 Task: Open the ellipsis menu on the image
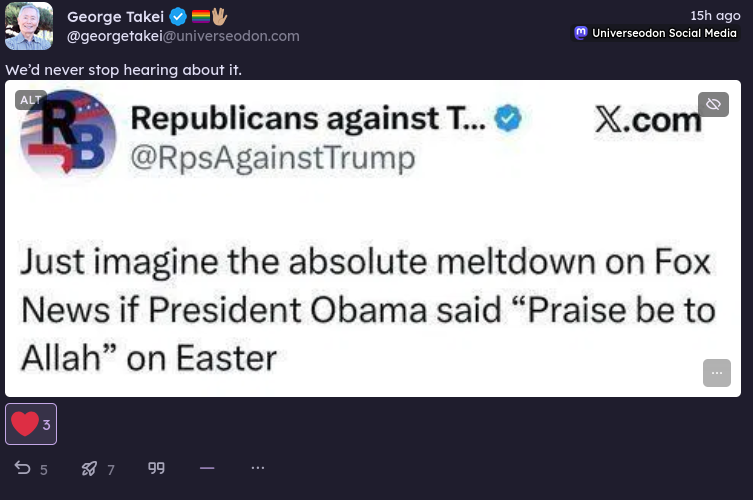click(716, 373)
